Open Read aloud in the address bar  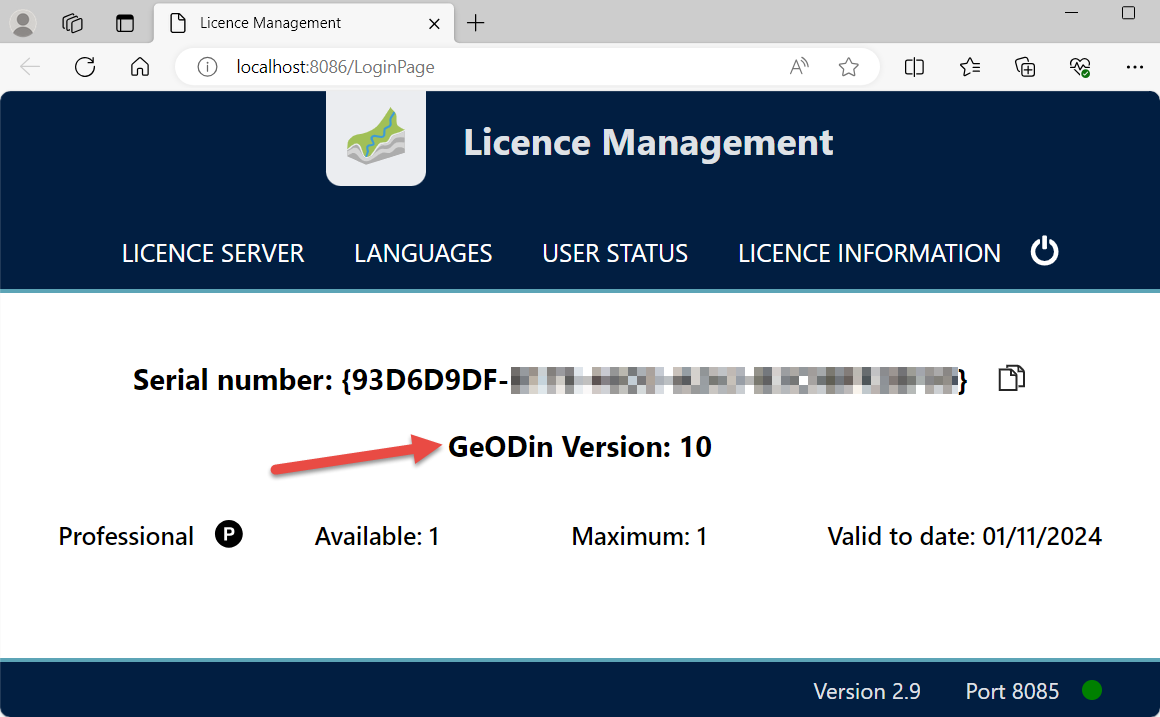pyautogui.click(x=799, y=67)
